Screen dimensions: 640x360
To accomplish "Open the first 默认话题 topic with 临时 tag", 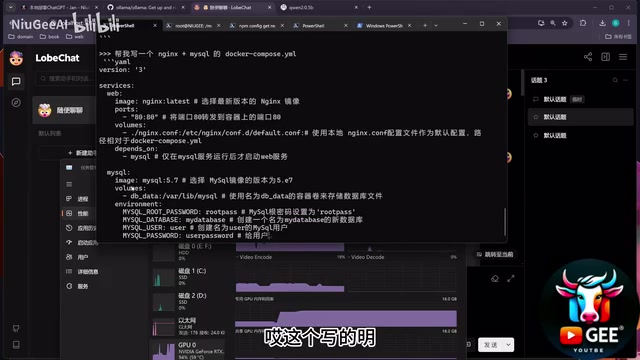I will [580, 99].
